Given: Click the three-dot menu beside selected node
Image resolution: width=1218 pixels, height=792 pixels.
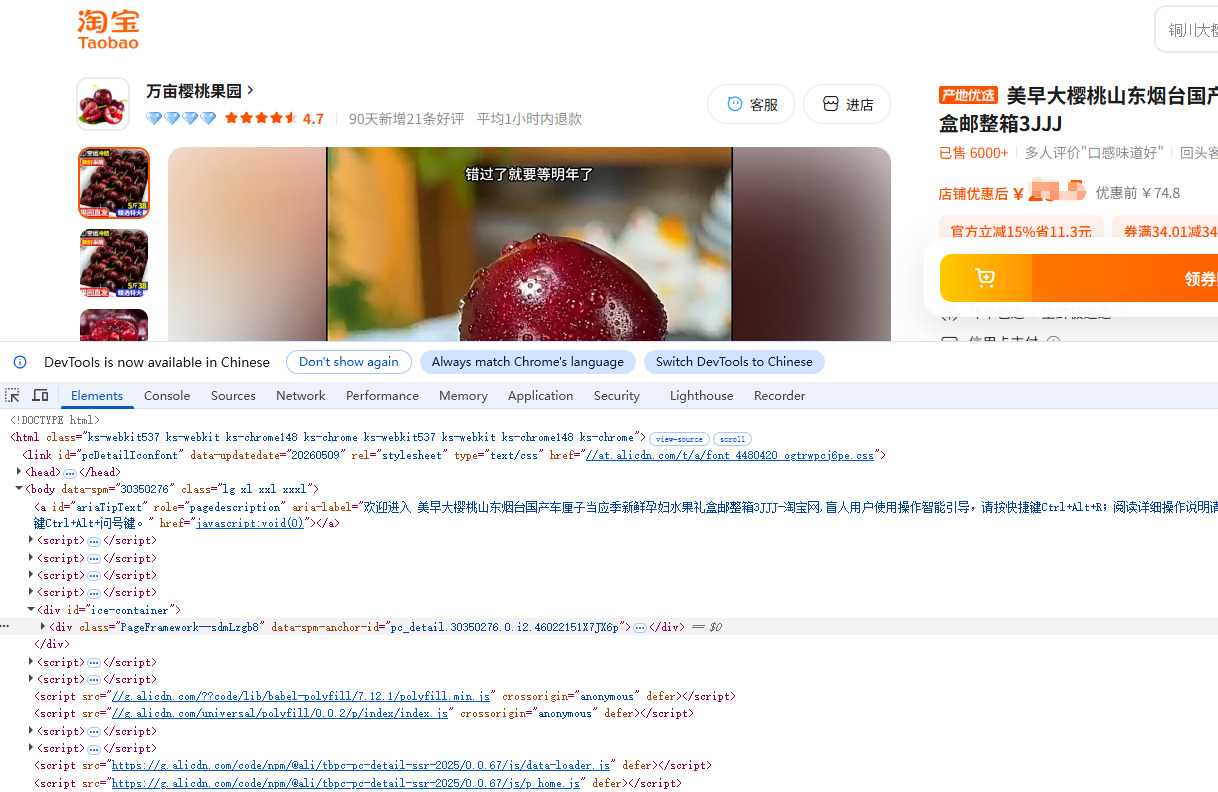Looking at the screenshot, I should click(5, 627).
